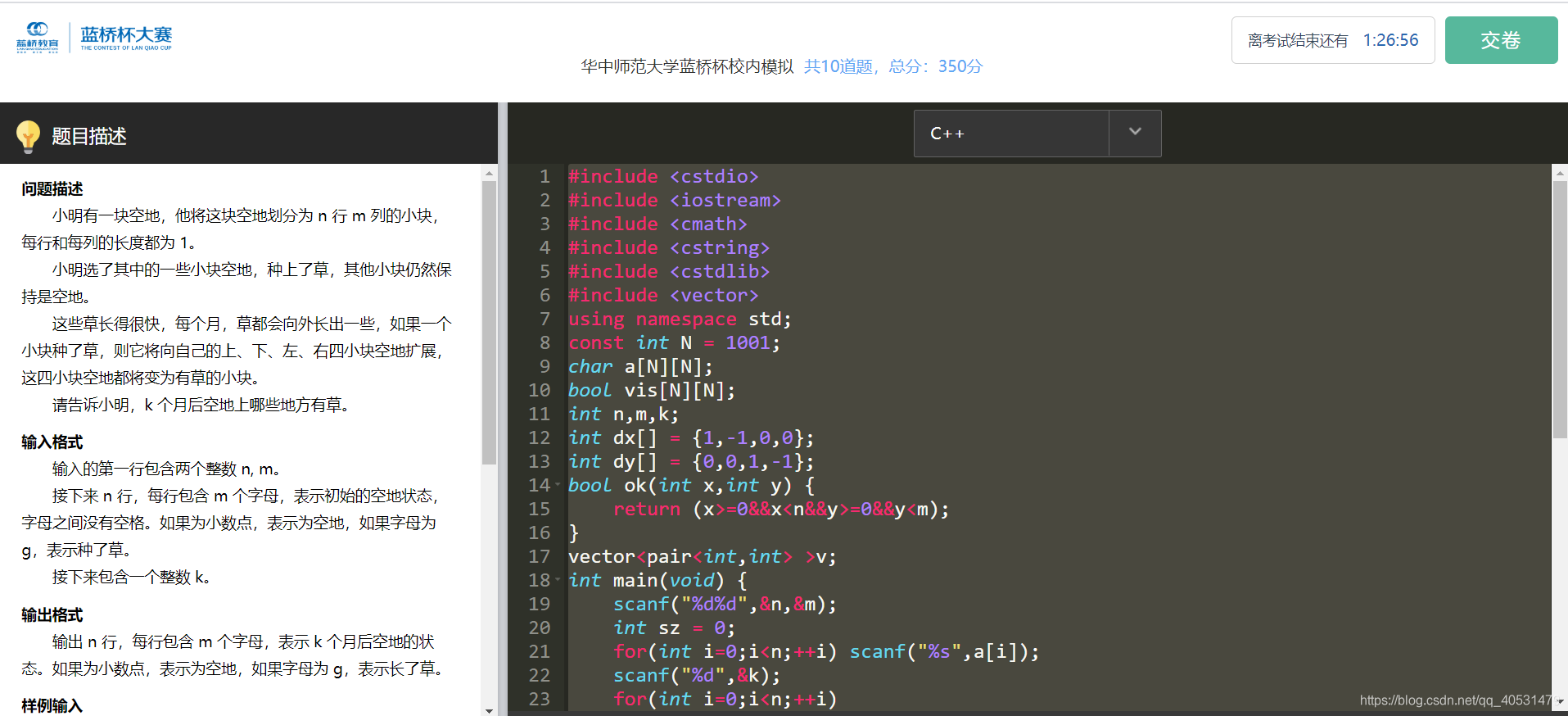Viewport: 1568px width, 716px height.
Task: Click the closing brace on line 16
Action: pos(574,532)
